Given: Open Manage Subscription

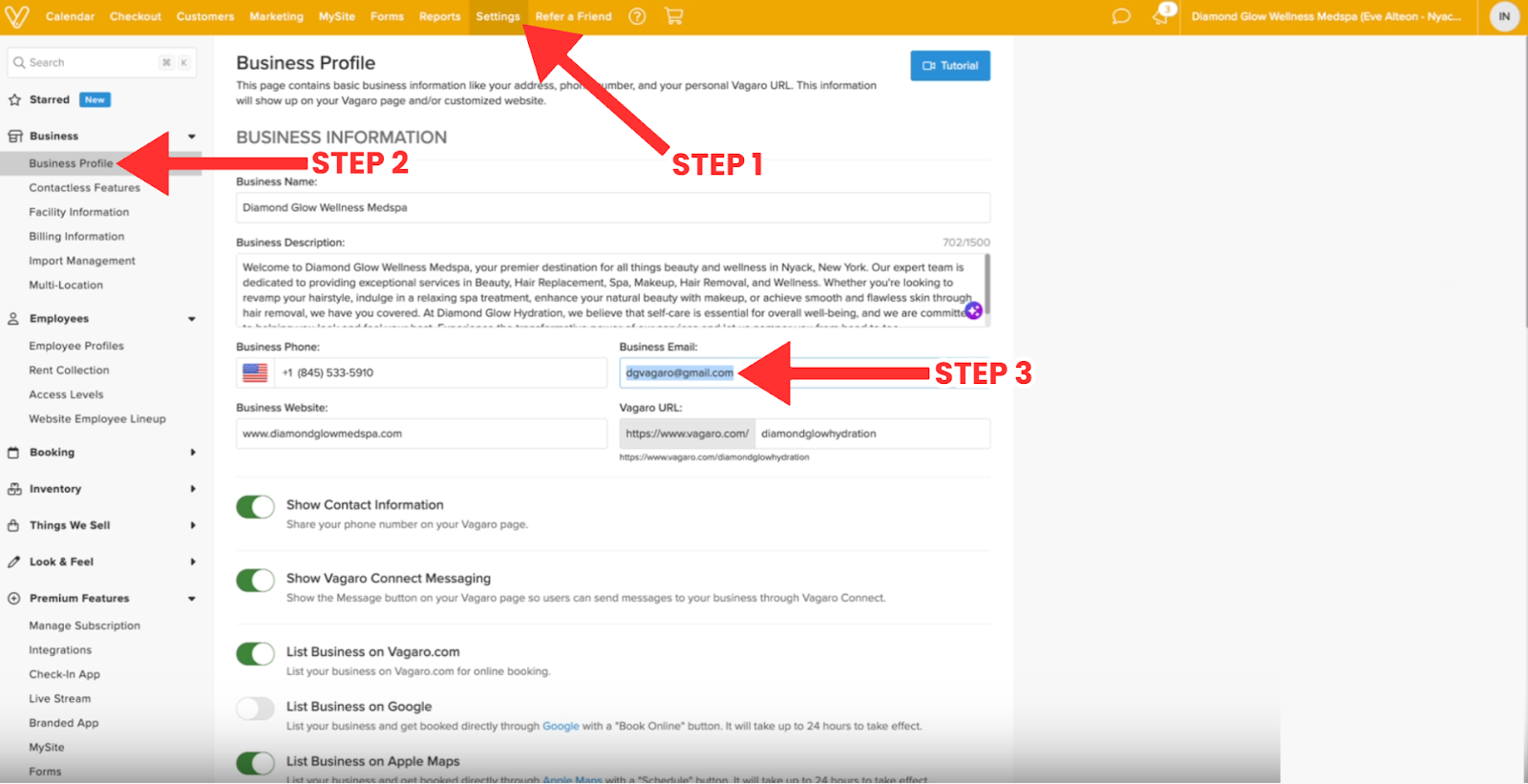Looking at the screenshot, I should 84,625.
